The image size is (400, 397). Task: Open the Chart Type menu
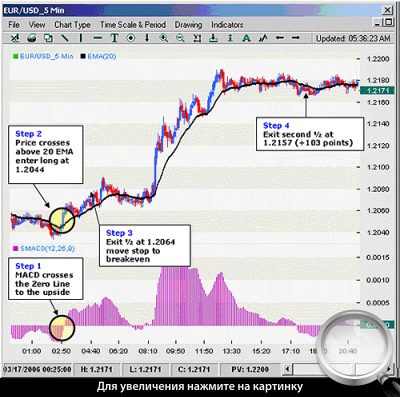(72, 25)
